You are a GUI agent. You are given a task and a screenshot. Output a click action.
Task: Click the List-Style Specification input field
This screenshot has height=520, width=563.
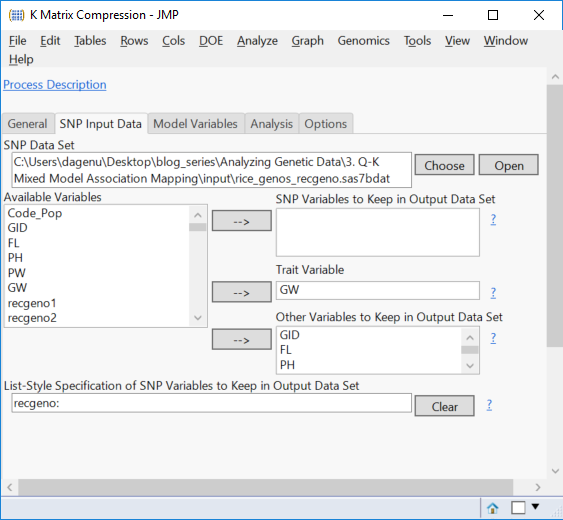tap(211, 403)
